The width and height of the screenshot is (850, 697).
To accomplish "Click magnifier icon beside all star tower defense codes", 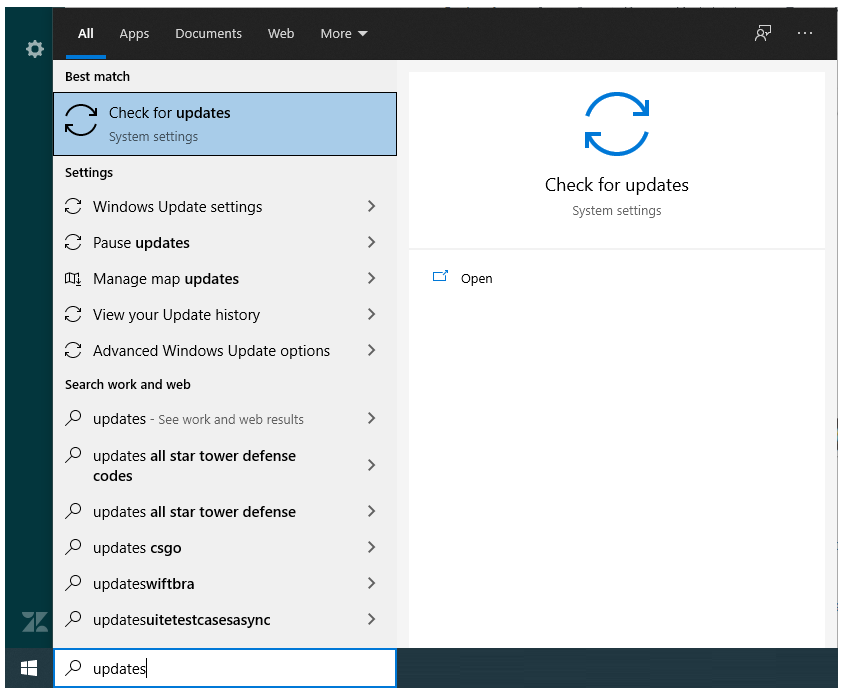I will tap(73, 455).
